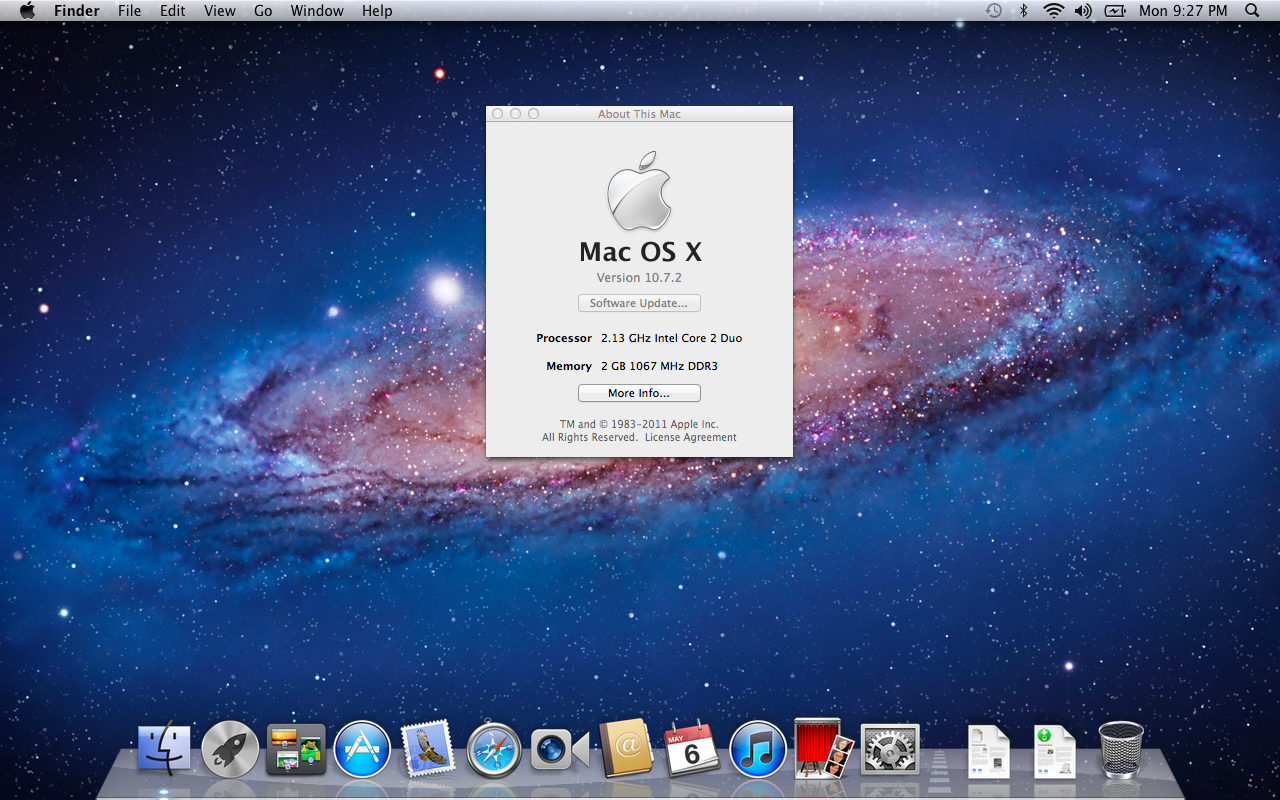Image resolution: width=1280 pixels, height=800 pixels.
Task: Open Mission Control in the Dock
Action: pyautogui.click(x=296, y=749)
